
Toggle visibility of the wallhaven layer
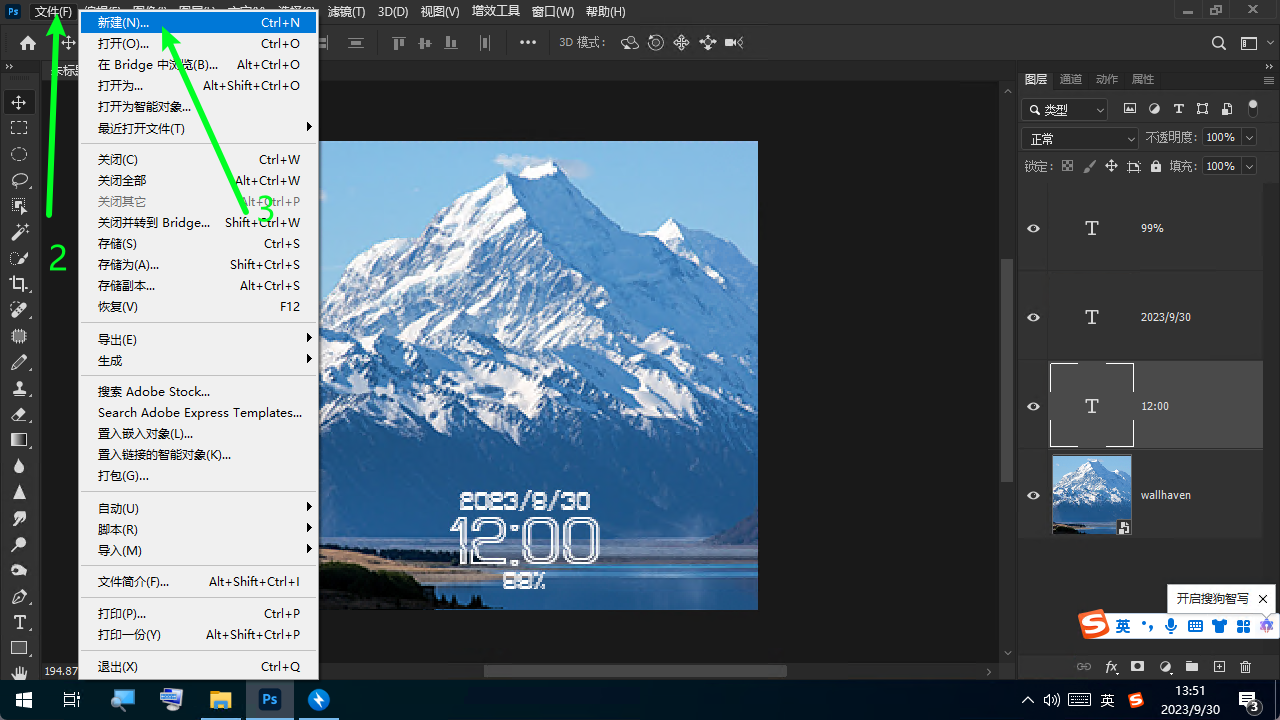(x=1034, y=495)
